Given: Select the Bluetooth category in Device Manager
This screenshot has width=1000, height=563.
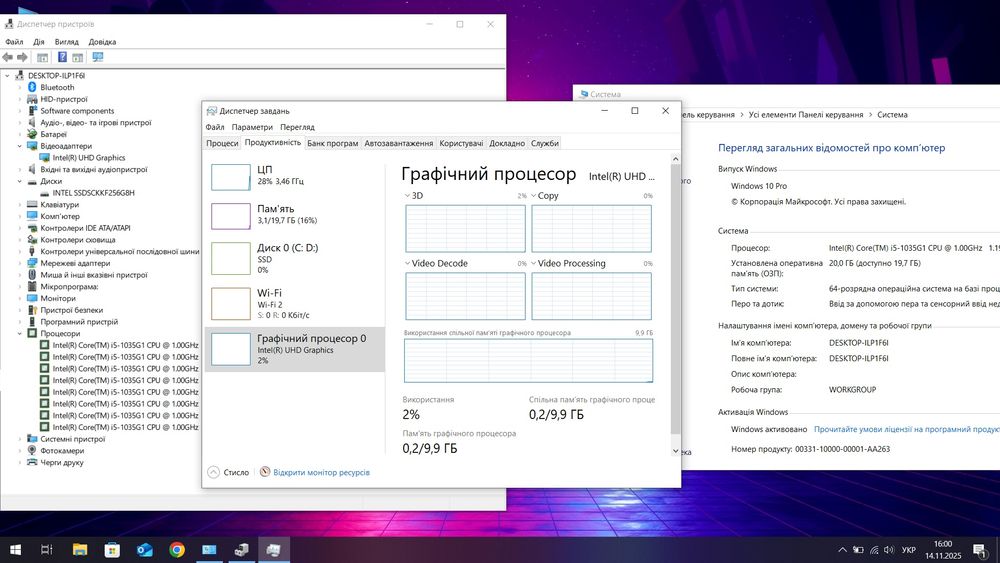Looking at the screenshot, I should point(57,87).
